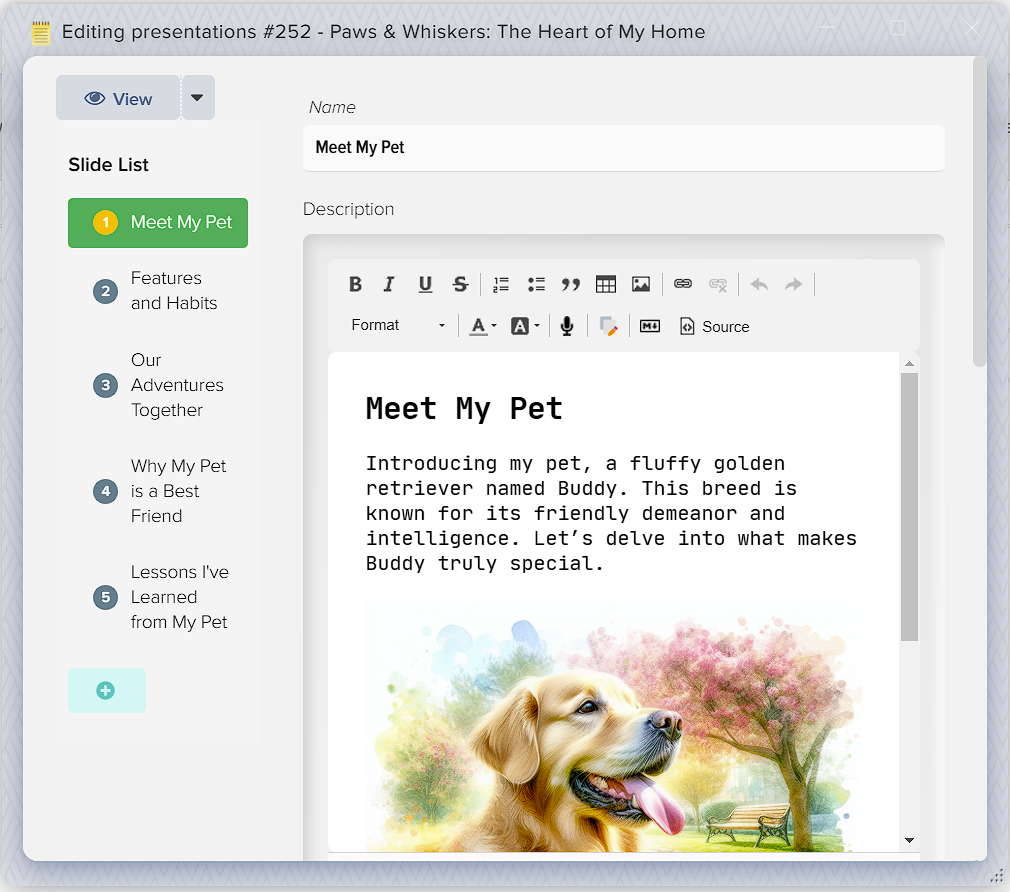Select Why My Pet is a Best Friend slide
Image resolution: width=1010 pixels, height=892 pixels.
coord(158,491)
